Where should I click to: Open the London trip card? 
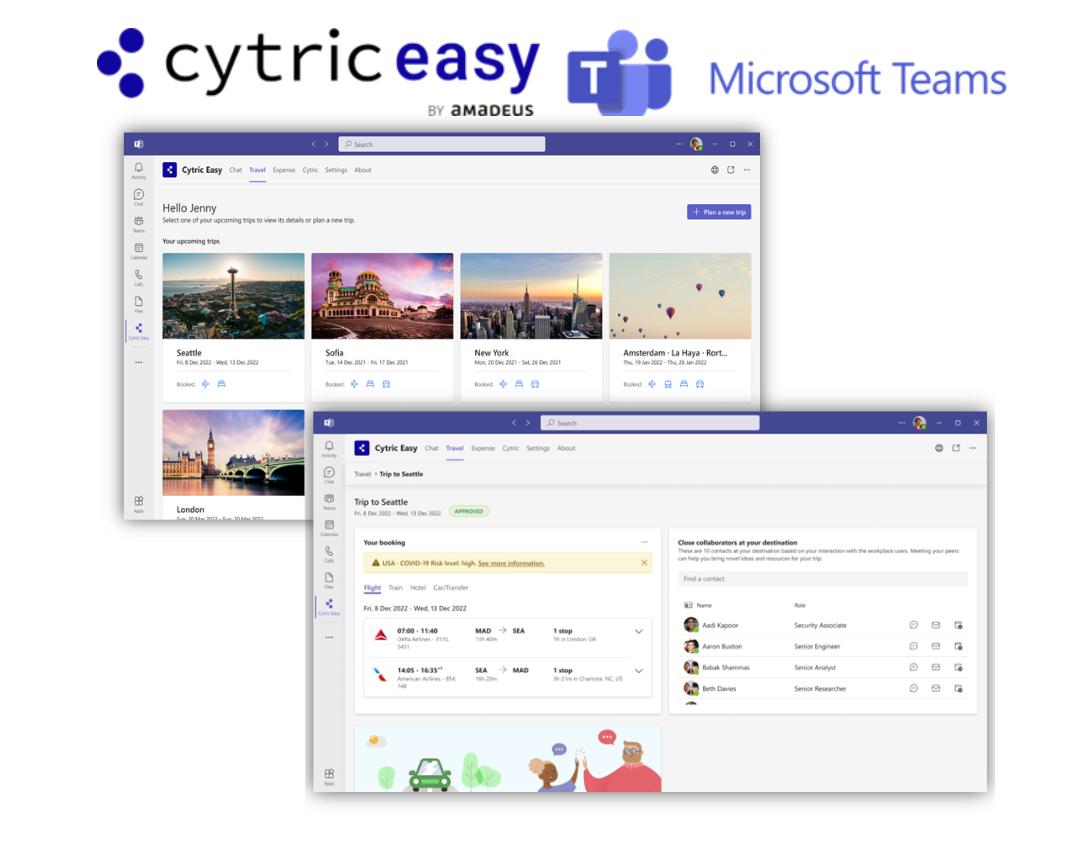(x=233, y=464)
